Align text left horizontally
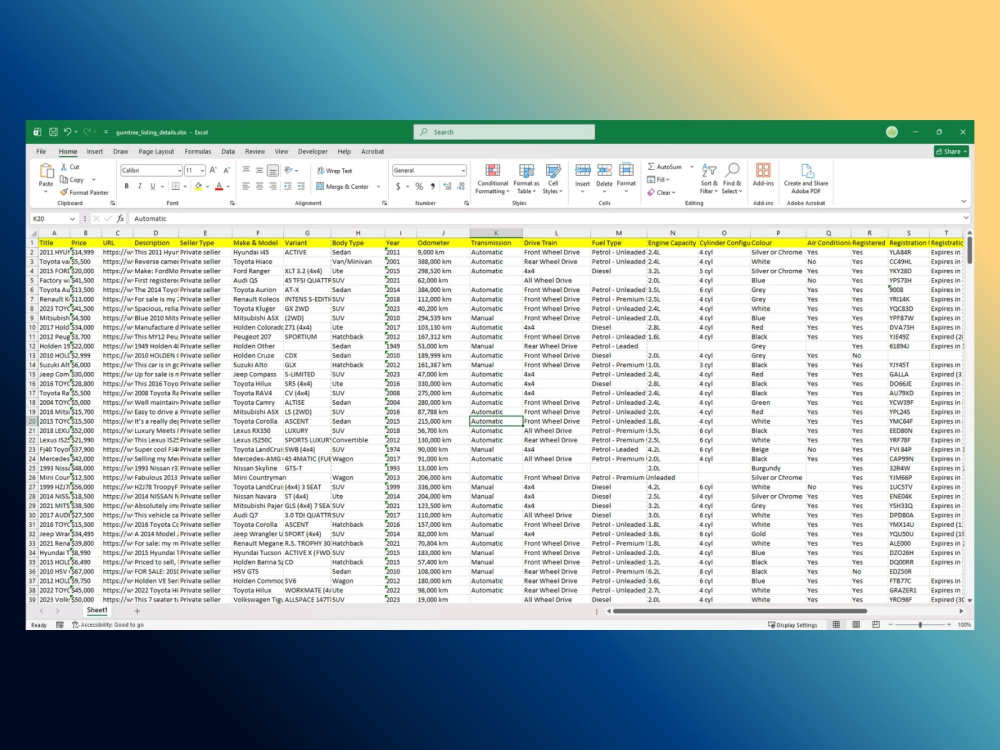Image resolution: width=1000 pixels, height=750 pixels. click(x=246, y=186)
